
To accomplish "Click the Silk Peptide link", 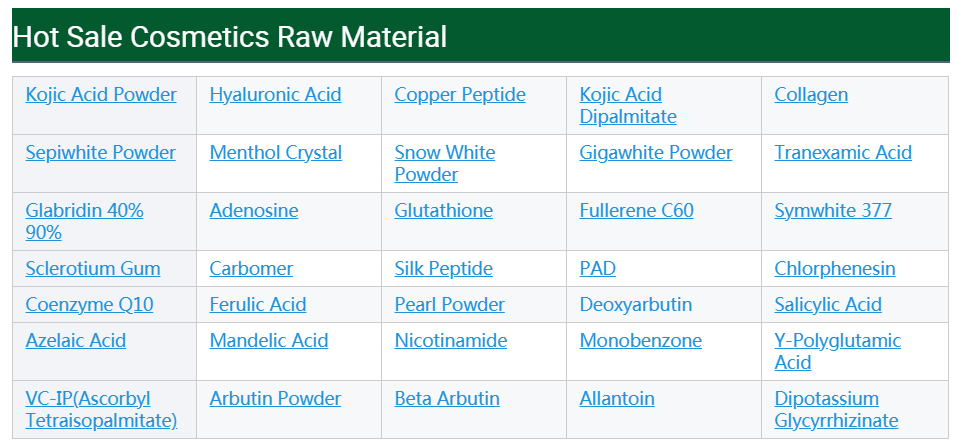I will tap(443, 269).
